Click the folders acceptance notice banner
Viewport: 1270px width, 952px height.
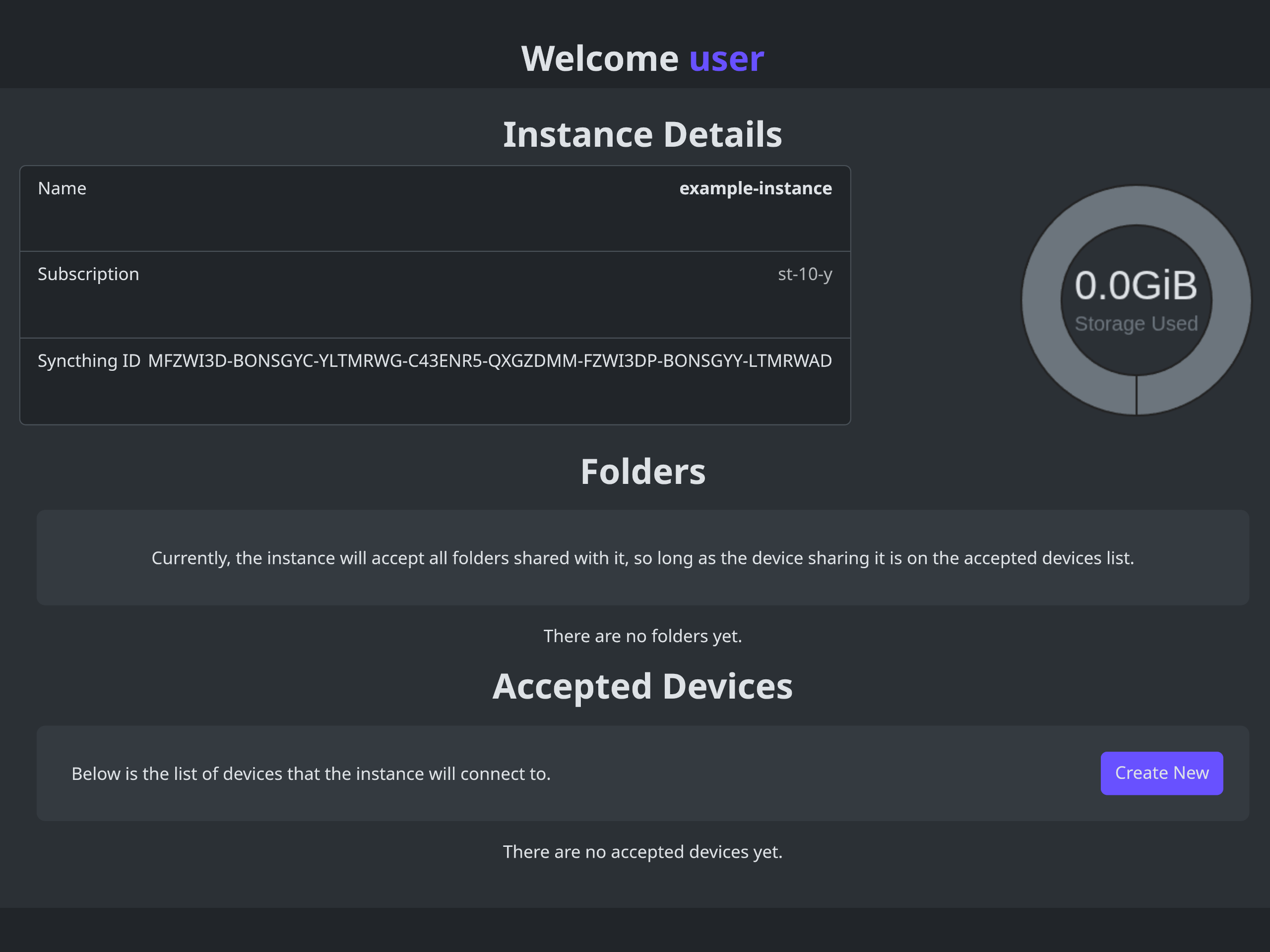[x=642, y=557]
